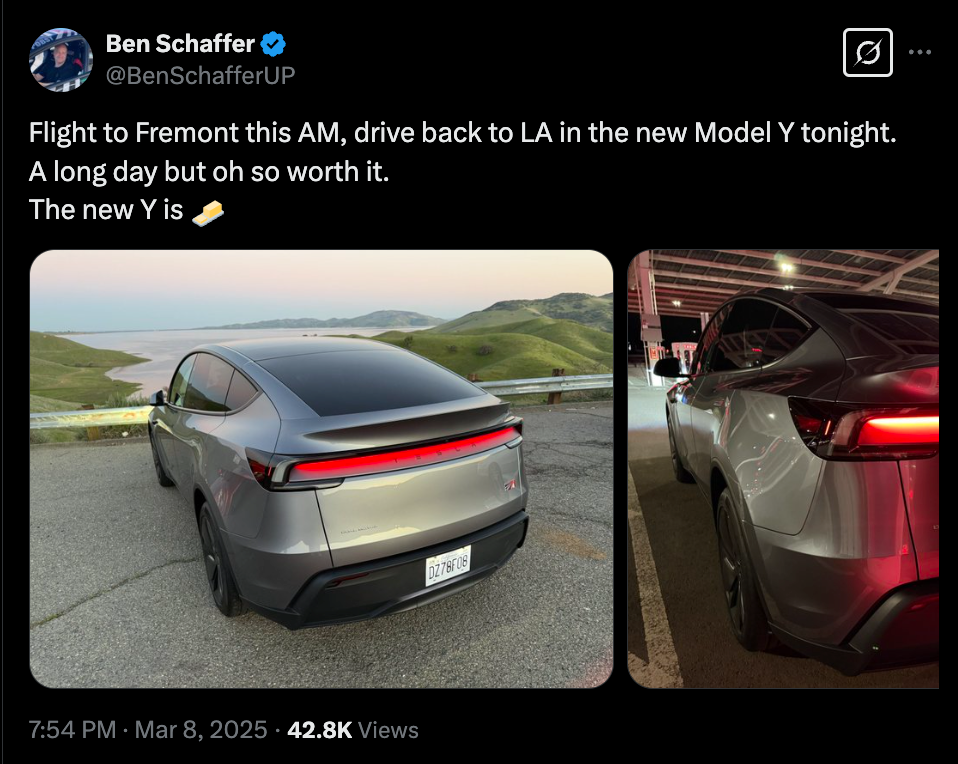Click the "The new Y is" text
The height and width of the screenshot is (764, 958).
pos(105,210)
